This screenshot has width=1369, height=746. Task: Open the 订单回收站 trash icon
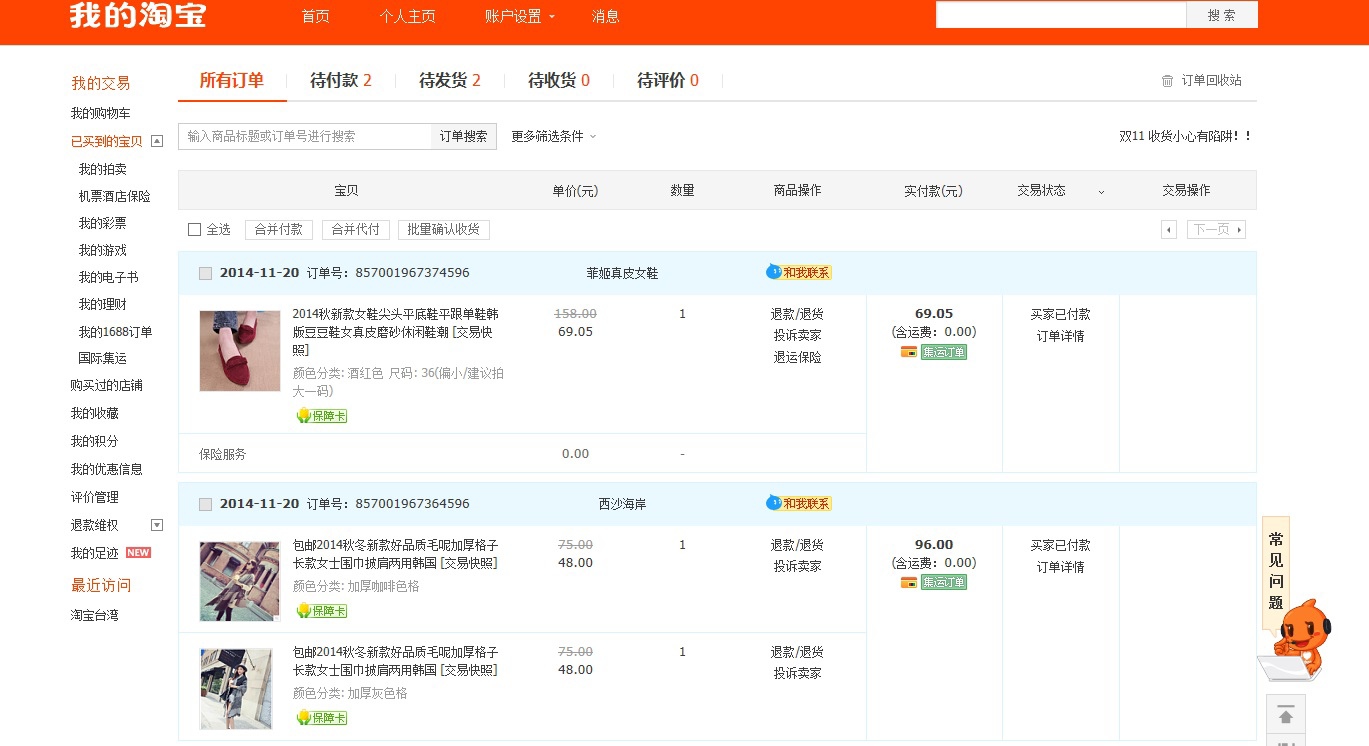(1167, 81)
